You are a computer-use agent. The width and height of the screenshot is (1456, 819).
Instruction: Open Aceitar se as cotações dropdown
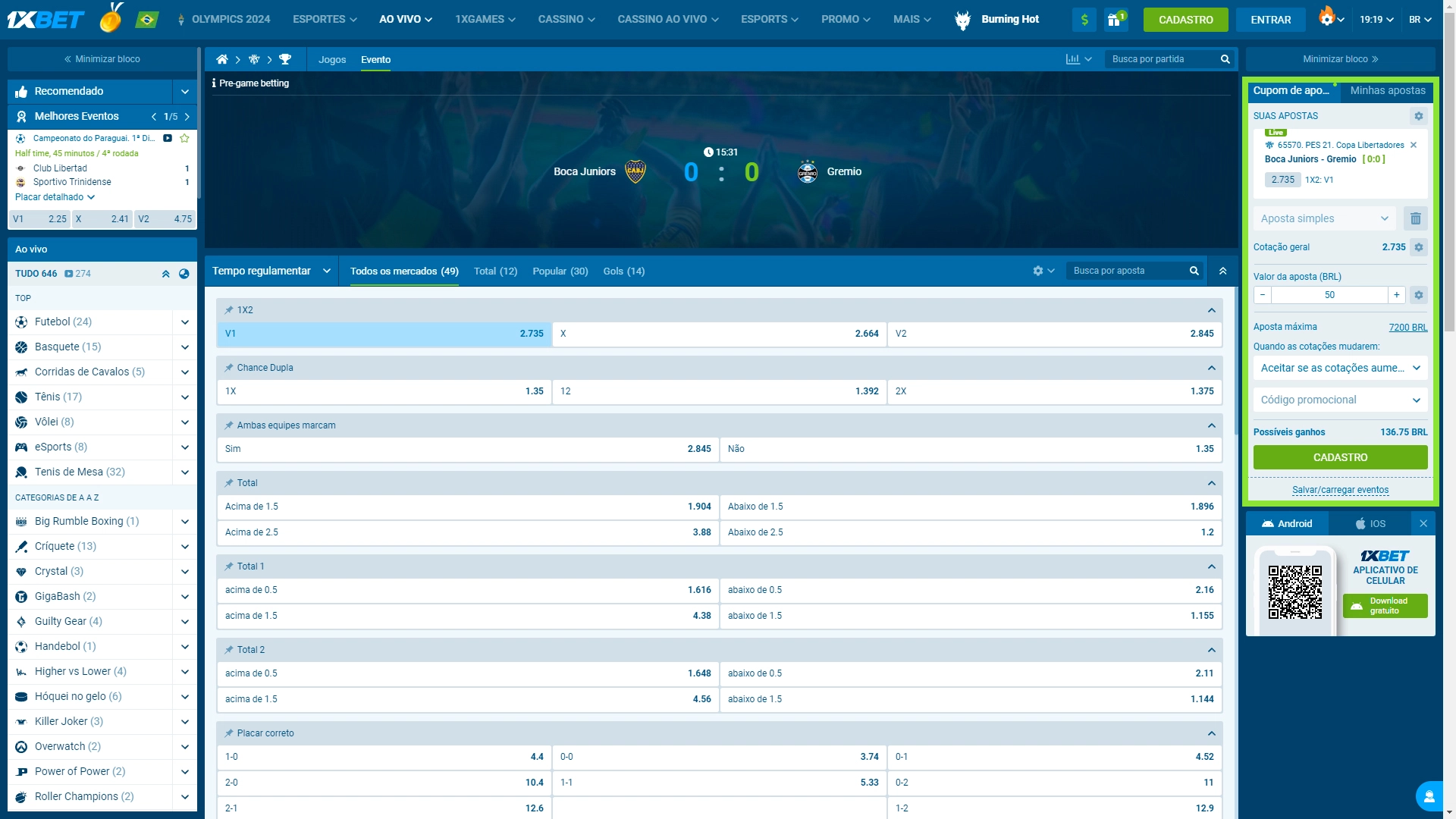click(1340, 368)
